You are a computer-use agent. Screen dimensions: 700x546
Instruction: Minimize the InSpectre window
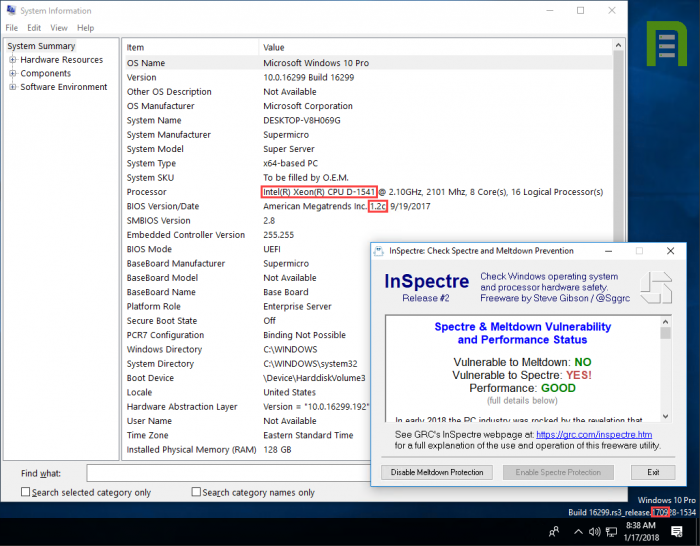(x=608, y=251)
